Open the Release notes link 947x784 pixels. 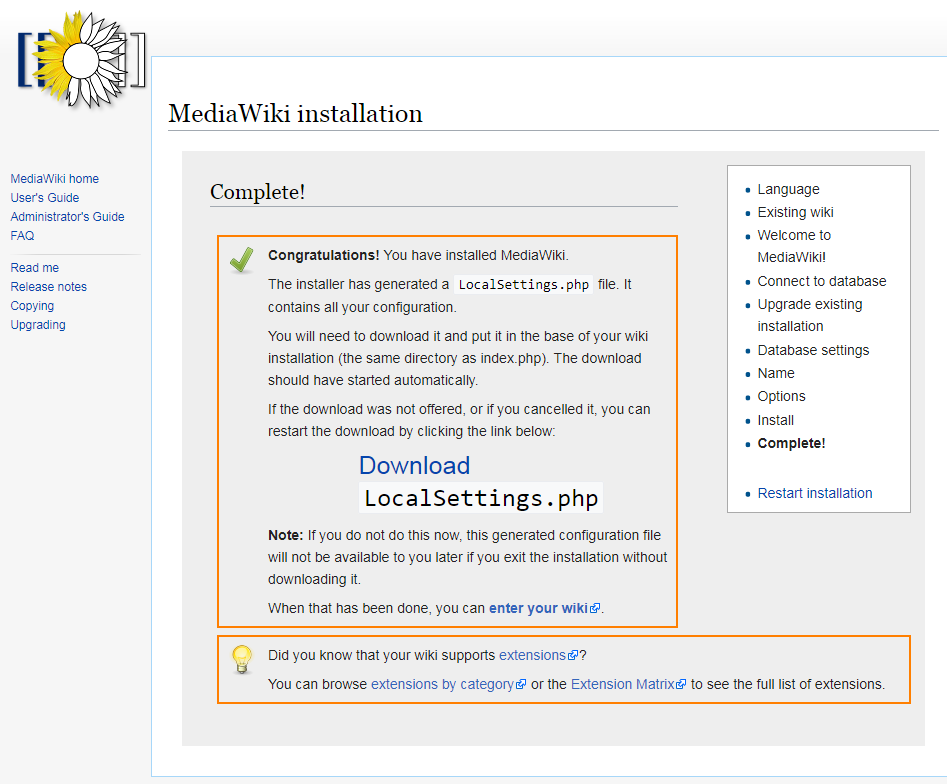[x=48, y=287]
